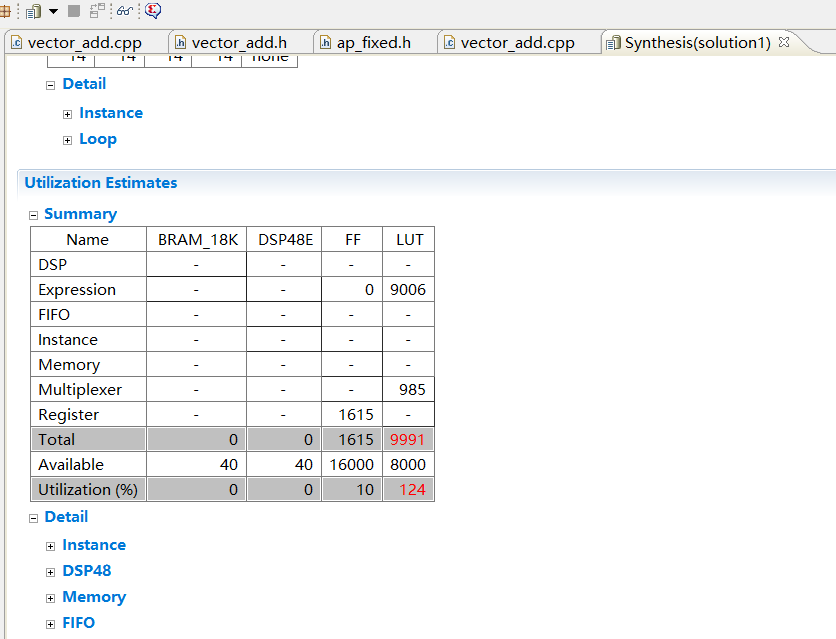The image size is (836, 639).
Task: Select the Multiplexer LUT value 985
Action: coord(412,390)
